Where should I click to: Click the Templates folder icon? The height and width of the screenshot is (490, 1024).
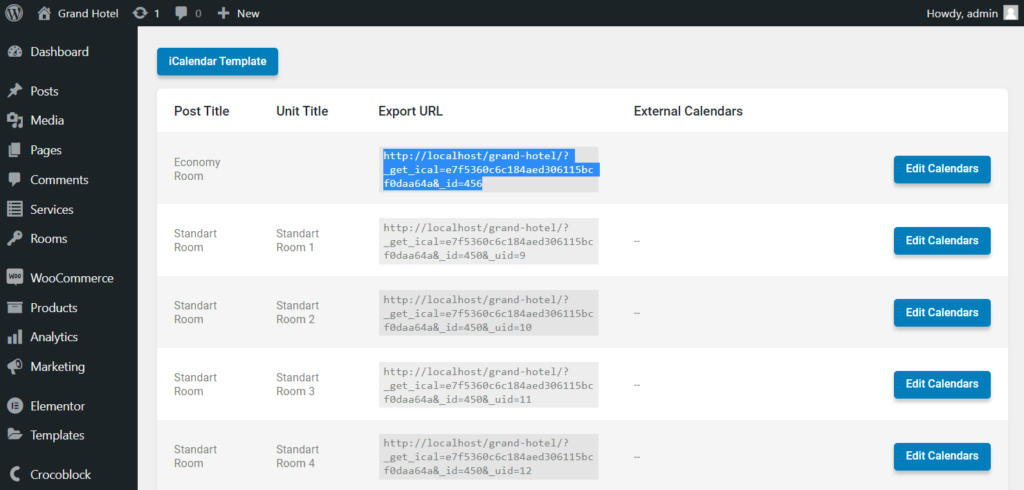tap(15, 435)
